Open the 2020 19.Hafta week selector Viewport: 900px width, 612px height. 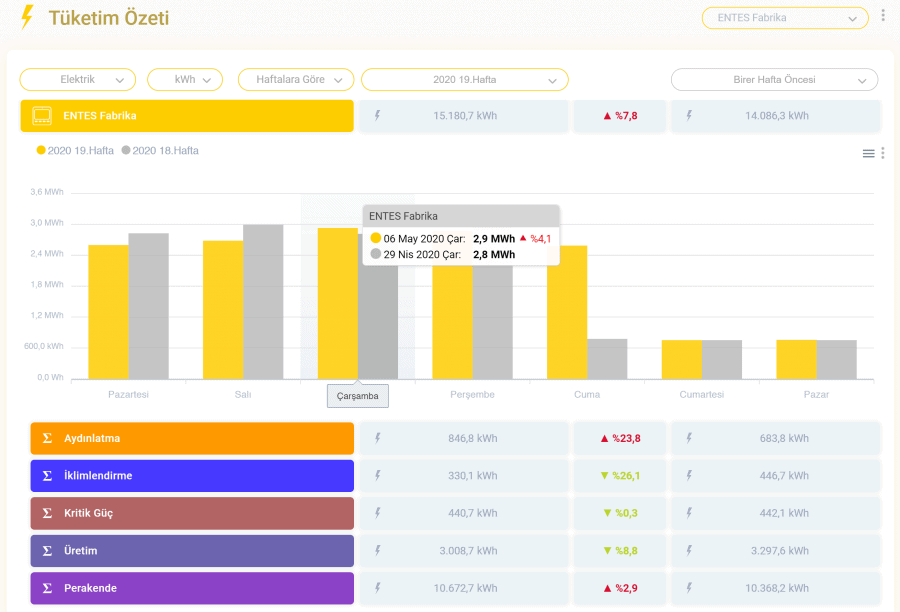coord(464,79)
